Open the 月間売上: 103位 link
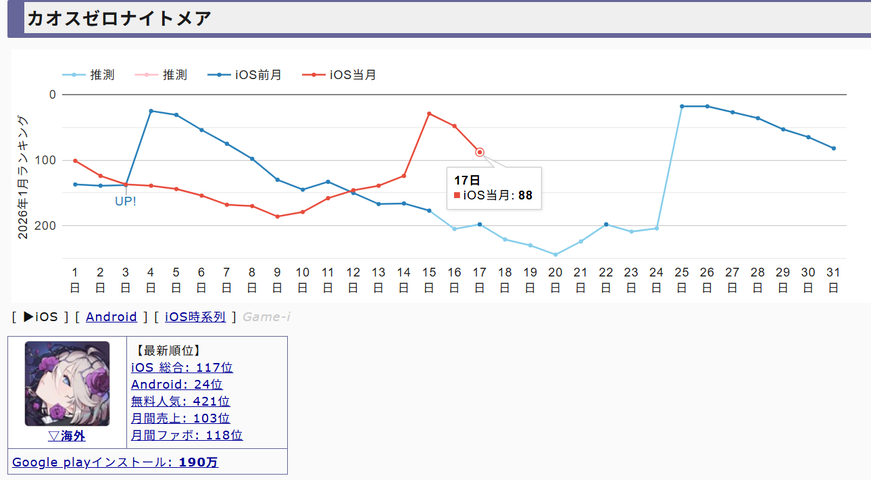The height and width of the screenshot is (480, 871). [180, 418]
